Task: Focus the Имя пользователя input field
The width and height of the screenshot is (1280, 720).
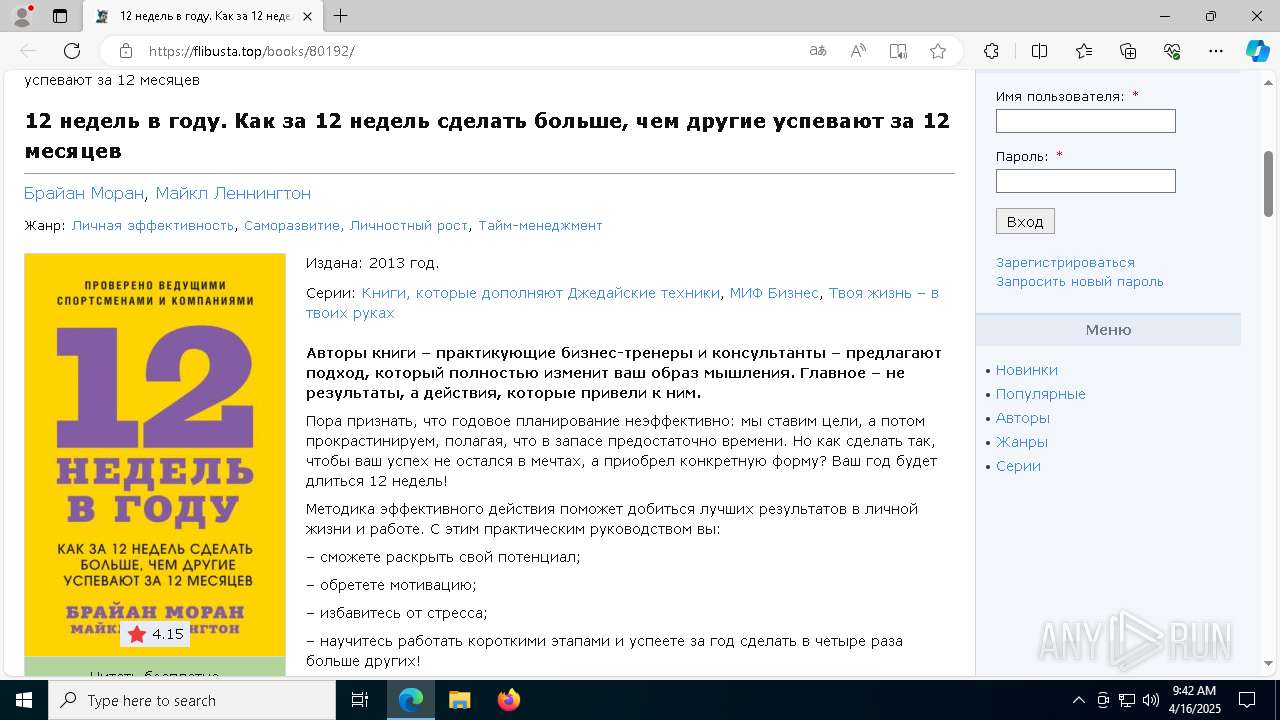Action: click(1085, 121)
